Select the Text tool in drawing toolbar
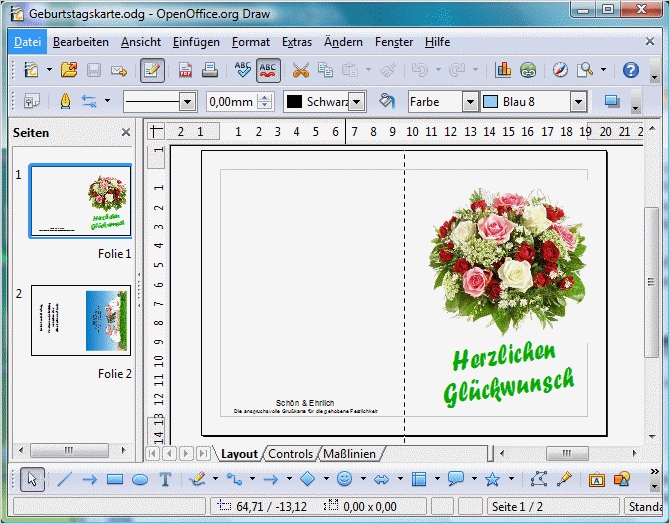670x524 pixels. pos(166,479)
